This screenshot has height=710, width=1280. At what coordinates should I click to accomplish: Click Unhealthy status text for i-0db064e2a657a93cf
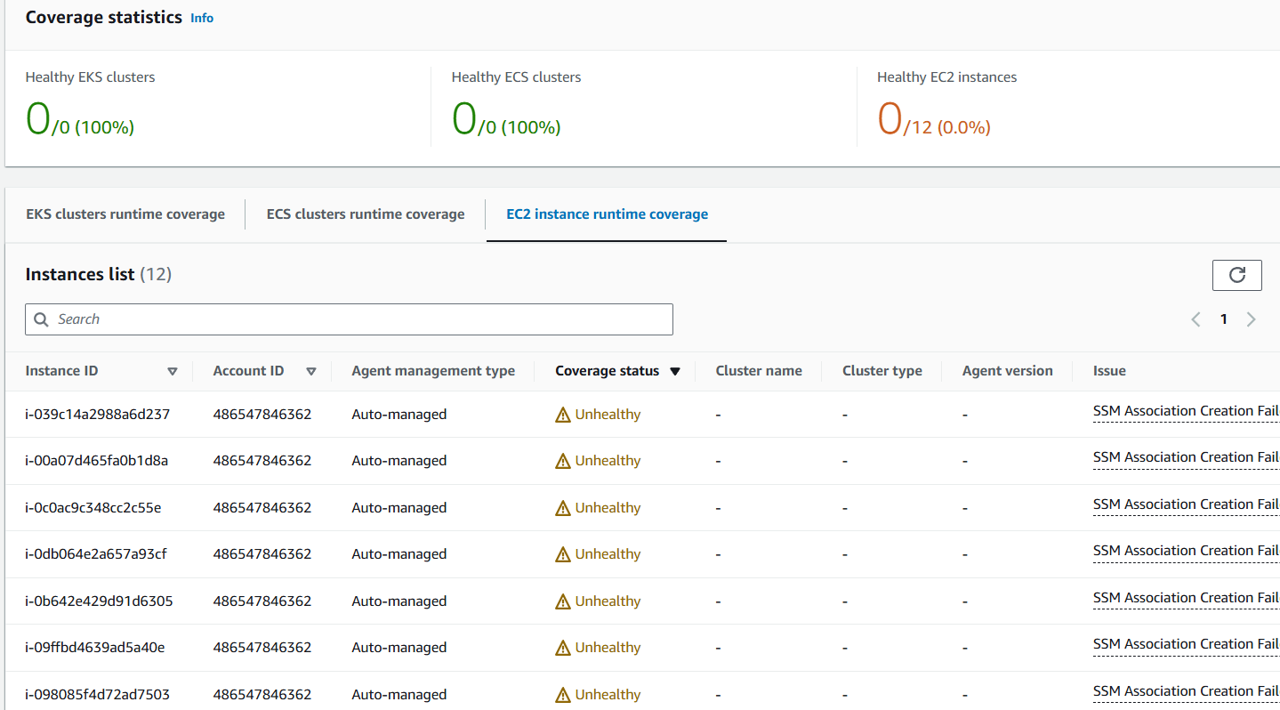click(608, 554)
